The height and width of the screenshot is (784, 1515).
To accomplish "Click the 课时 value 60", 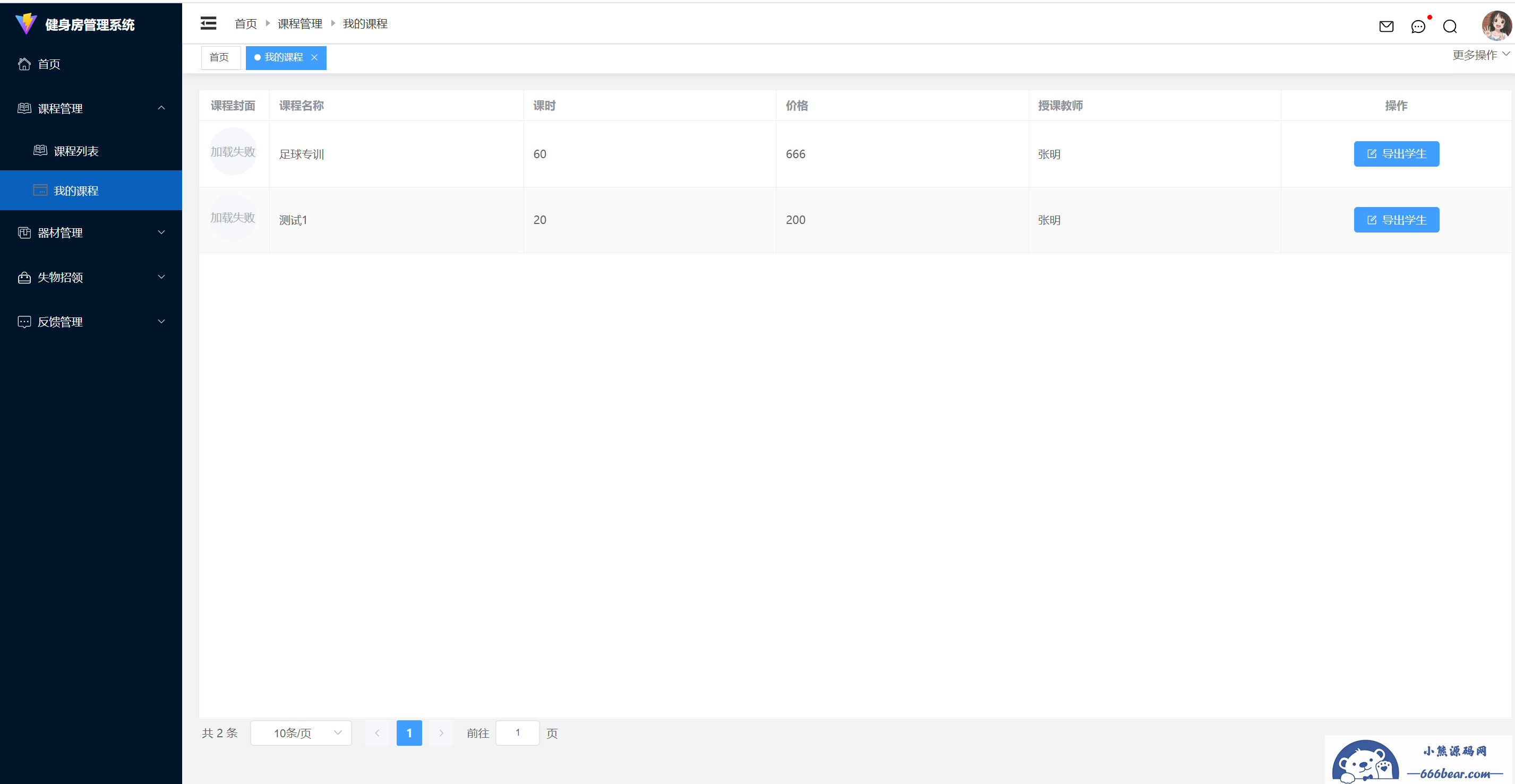I will [540, 154].
